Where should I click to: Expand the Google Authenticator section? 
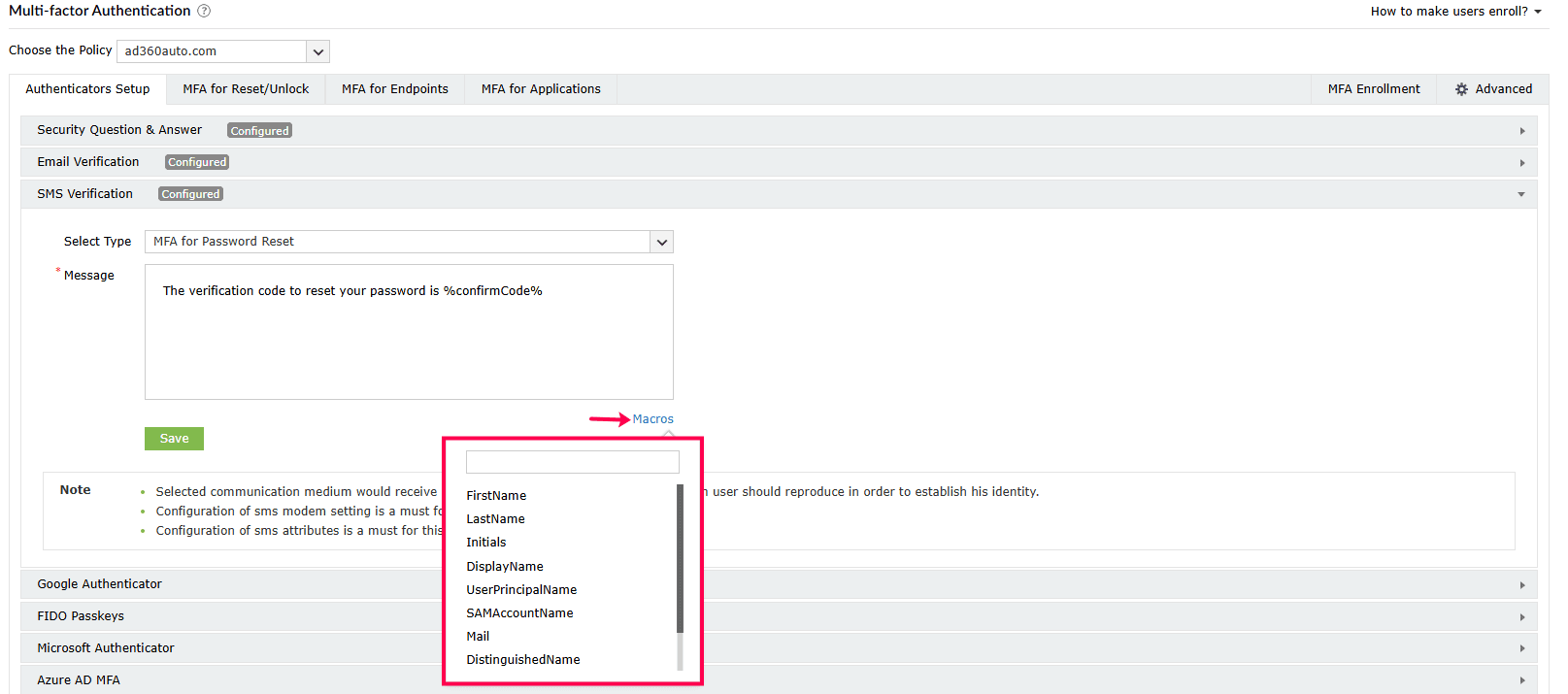pyautogui.click(x=99, y=584)
